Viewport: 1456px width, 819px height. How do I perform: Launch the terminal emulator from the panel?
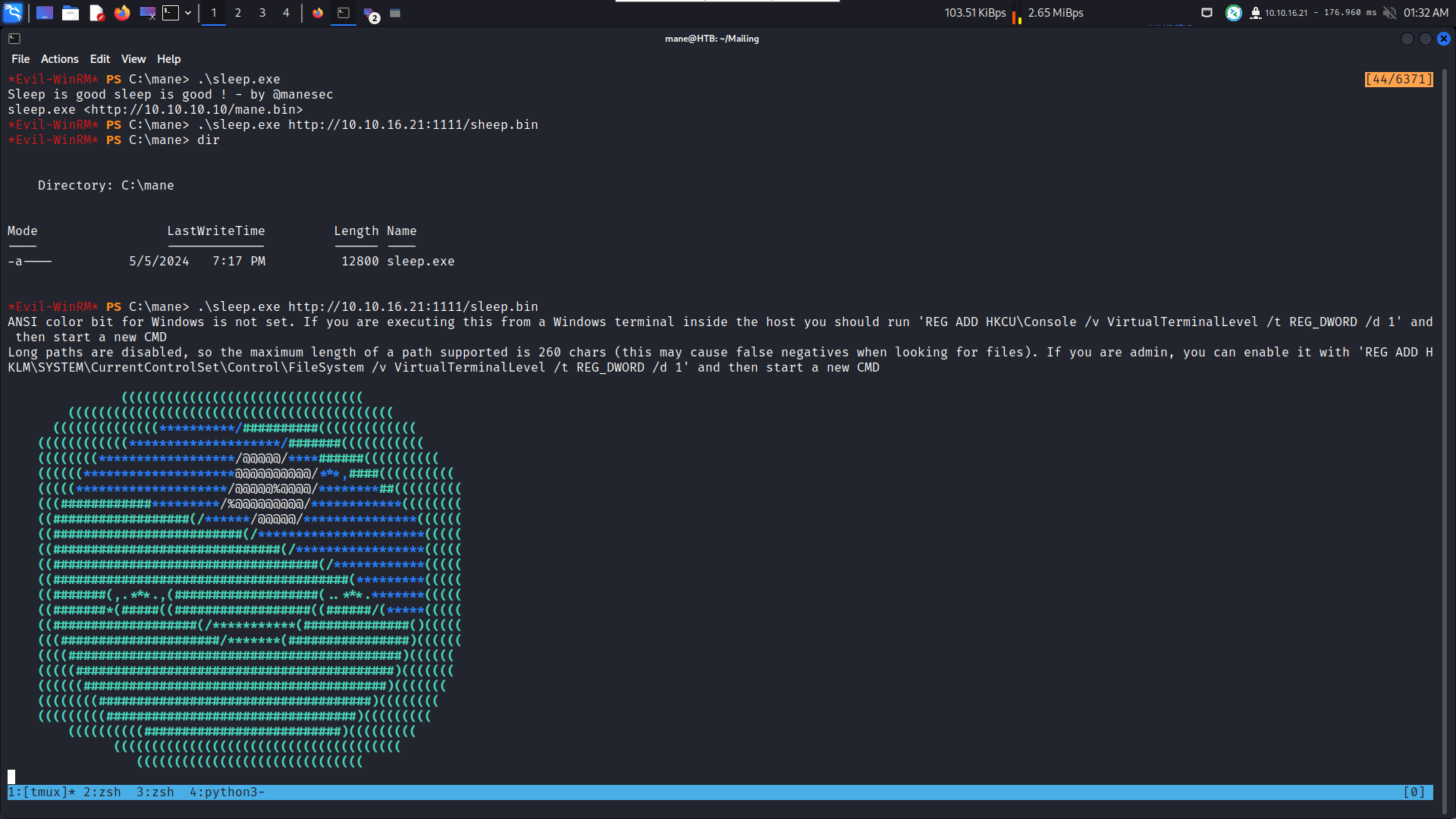pos(171,13)
